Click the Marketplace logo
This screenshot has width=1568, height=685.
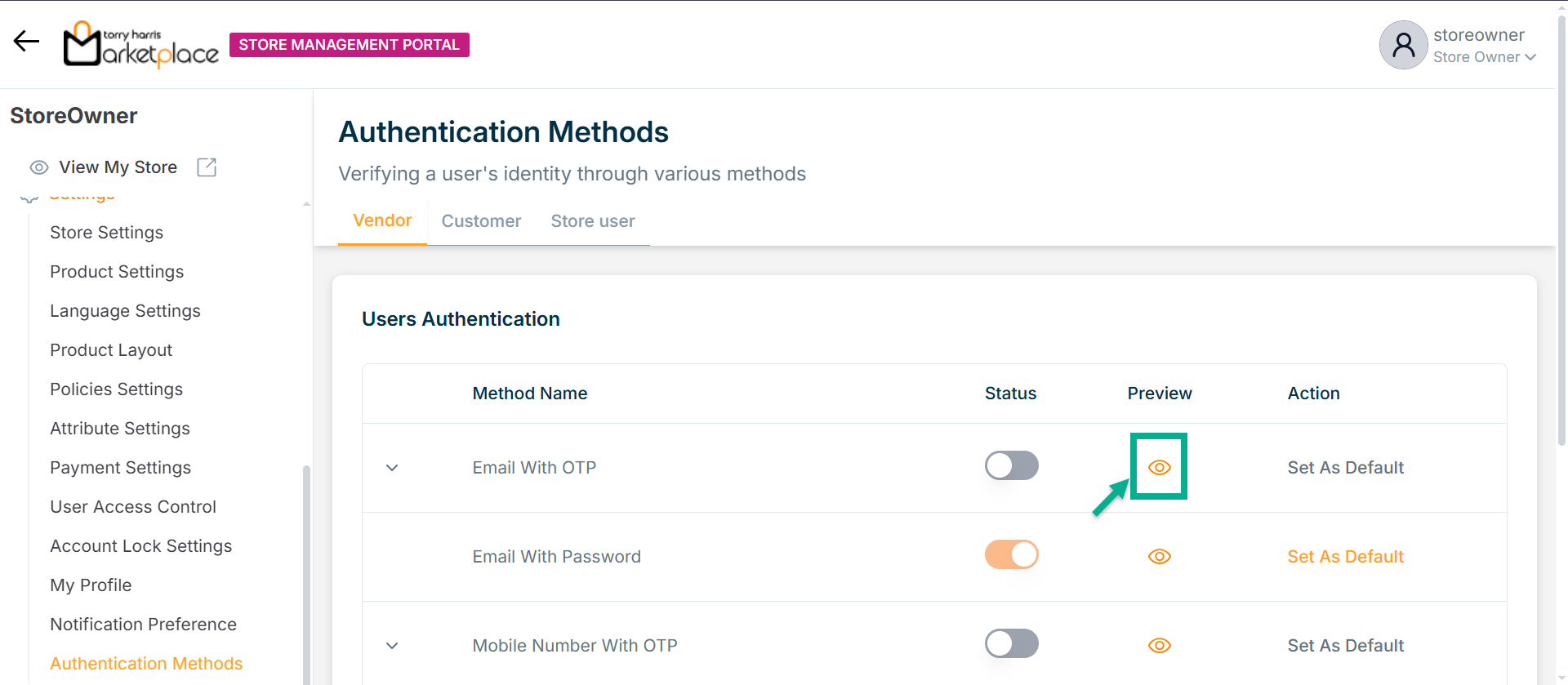pyautogui.click(x=141, y=44)
